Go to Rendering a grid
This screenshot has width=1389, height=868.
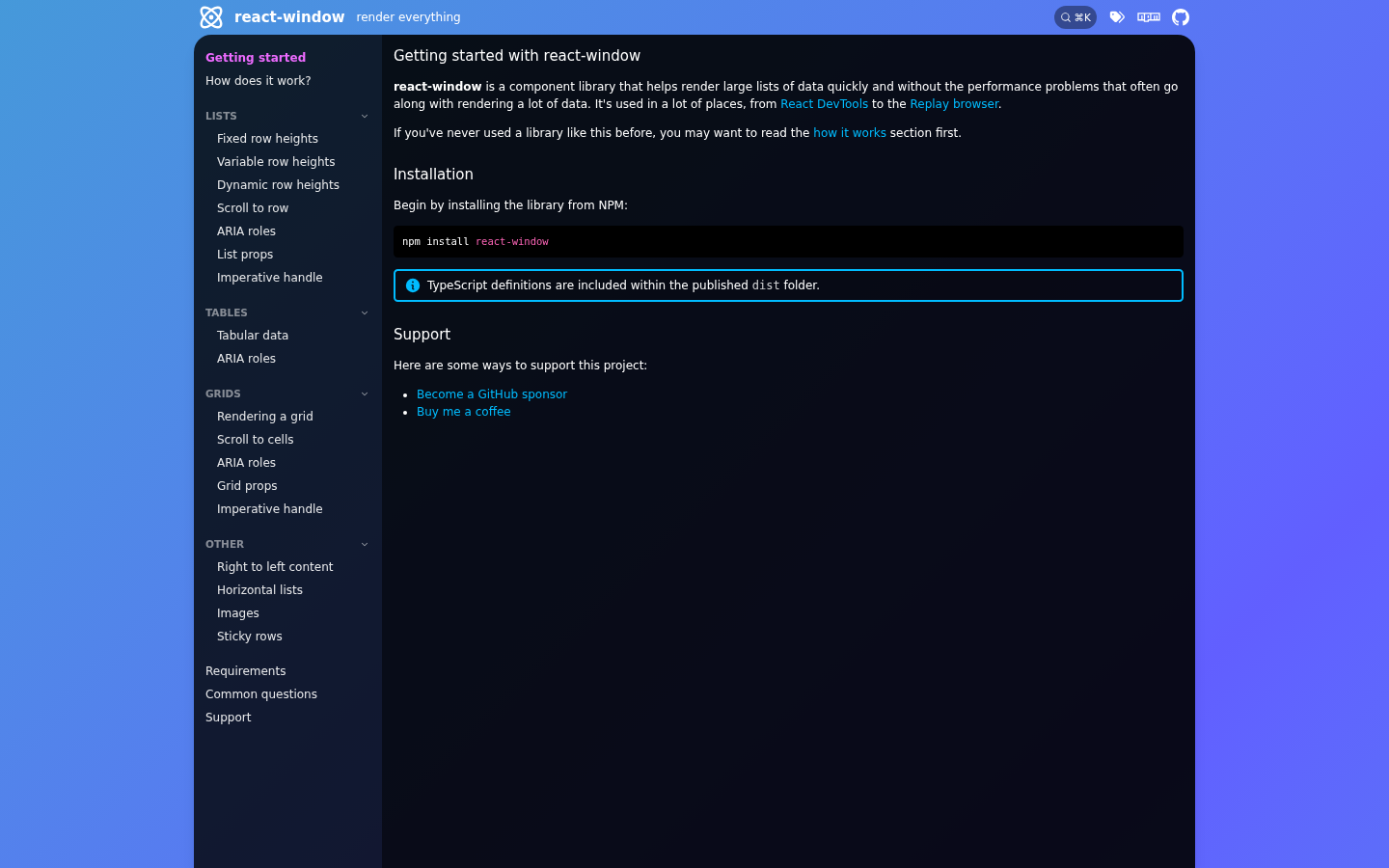[265, 417]
